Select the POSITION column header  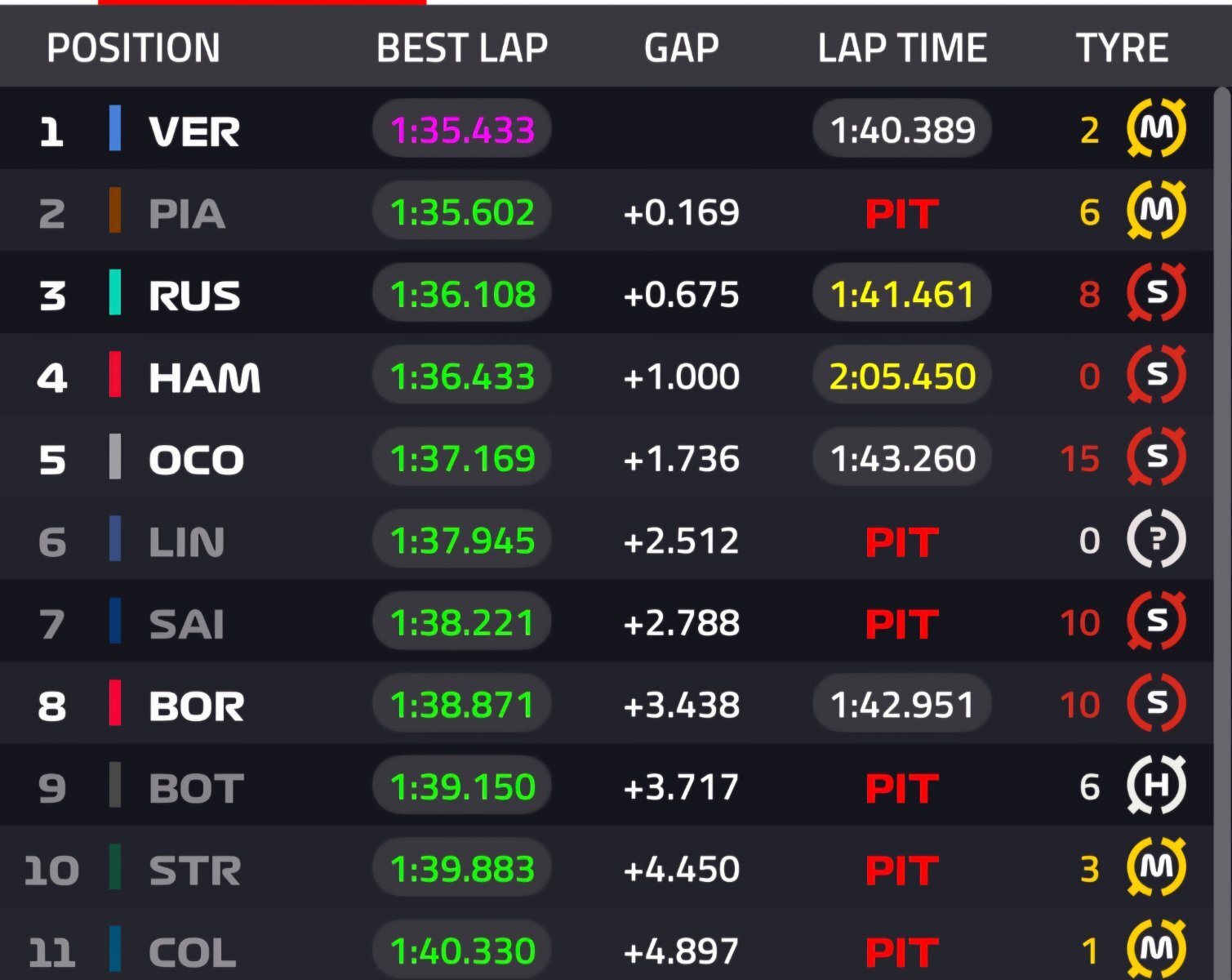[133, 48]
